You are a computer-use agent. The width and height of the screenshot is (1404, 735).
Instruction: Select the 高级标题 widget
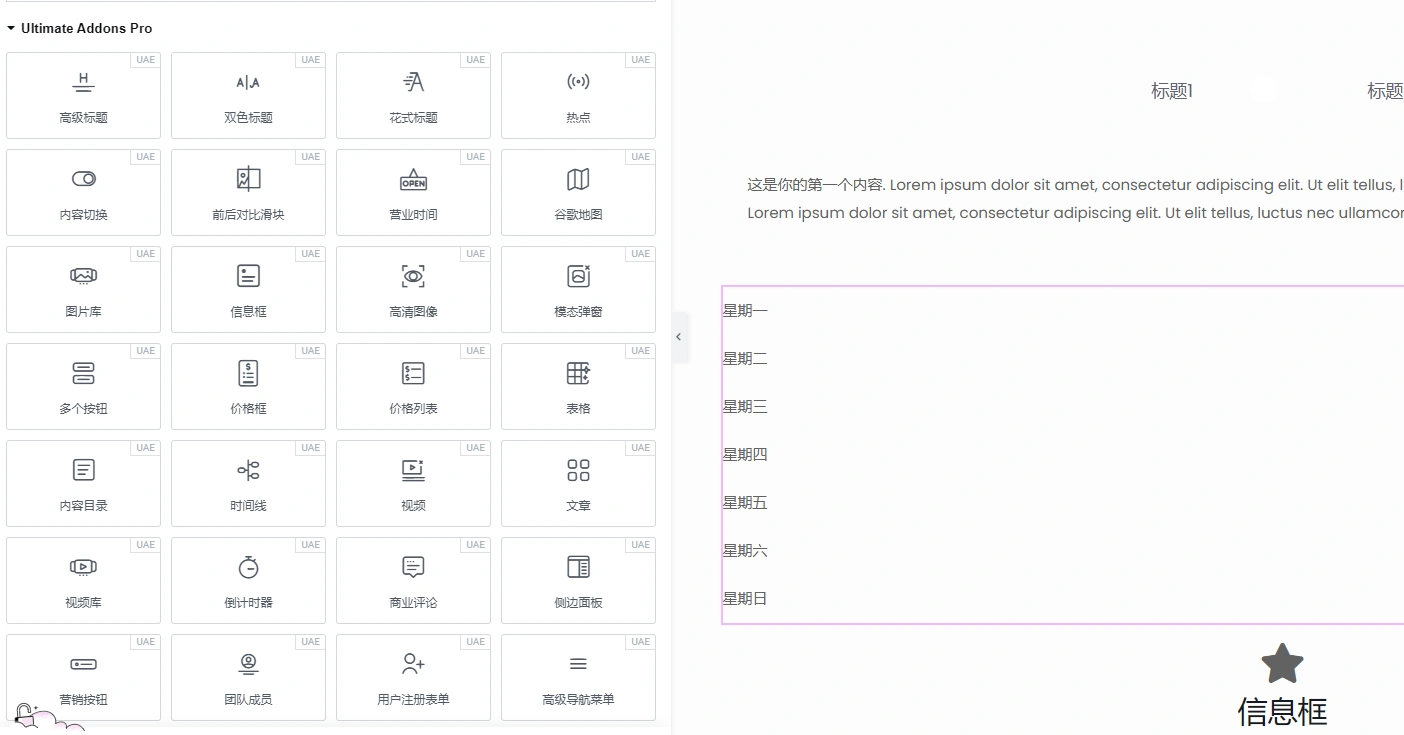click(83, 95)
